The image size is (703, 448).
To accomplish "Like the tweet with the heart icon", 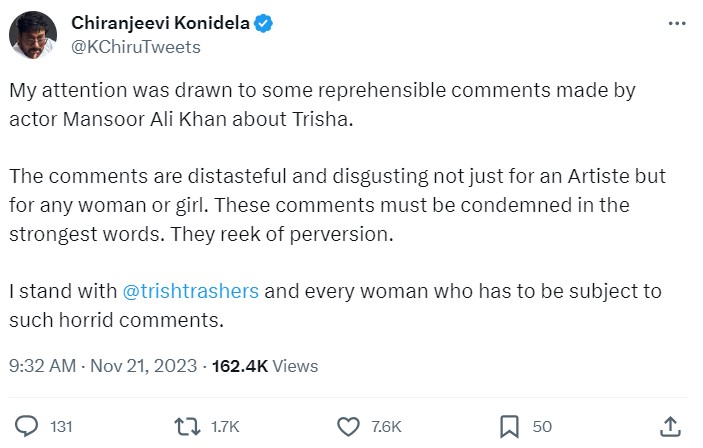I will click(x=348, y=426).
